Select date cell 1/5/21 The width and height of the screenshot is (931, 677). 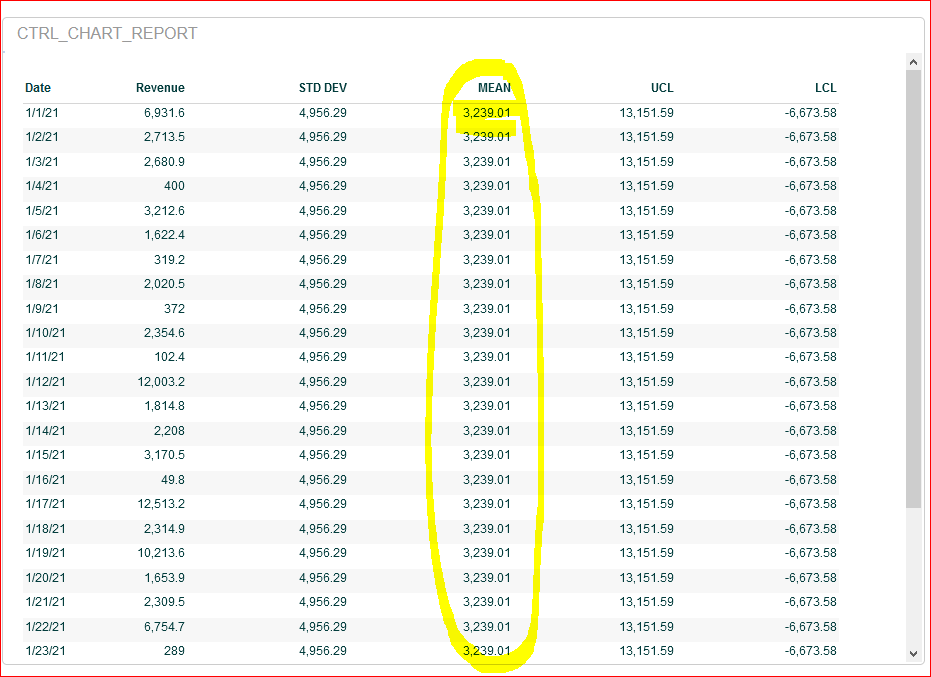(x=42, y=211)
